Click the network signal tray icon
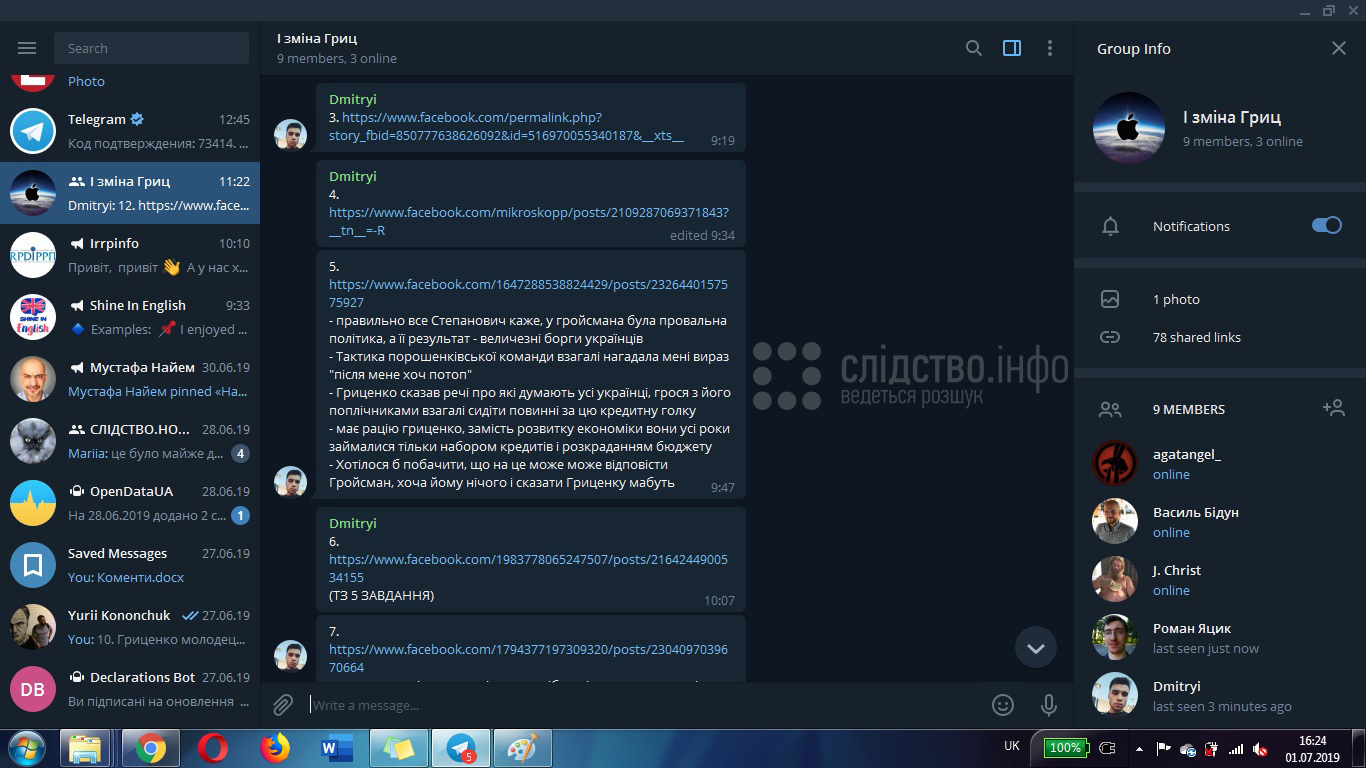 [1236, 748]
